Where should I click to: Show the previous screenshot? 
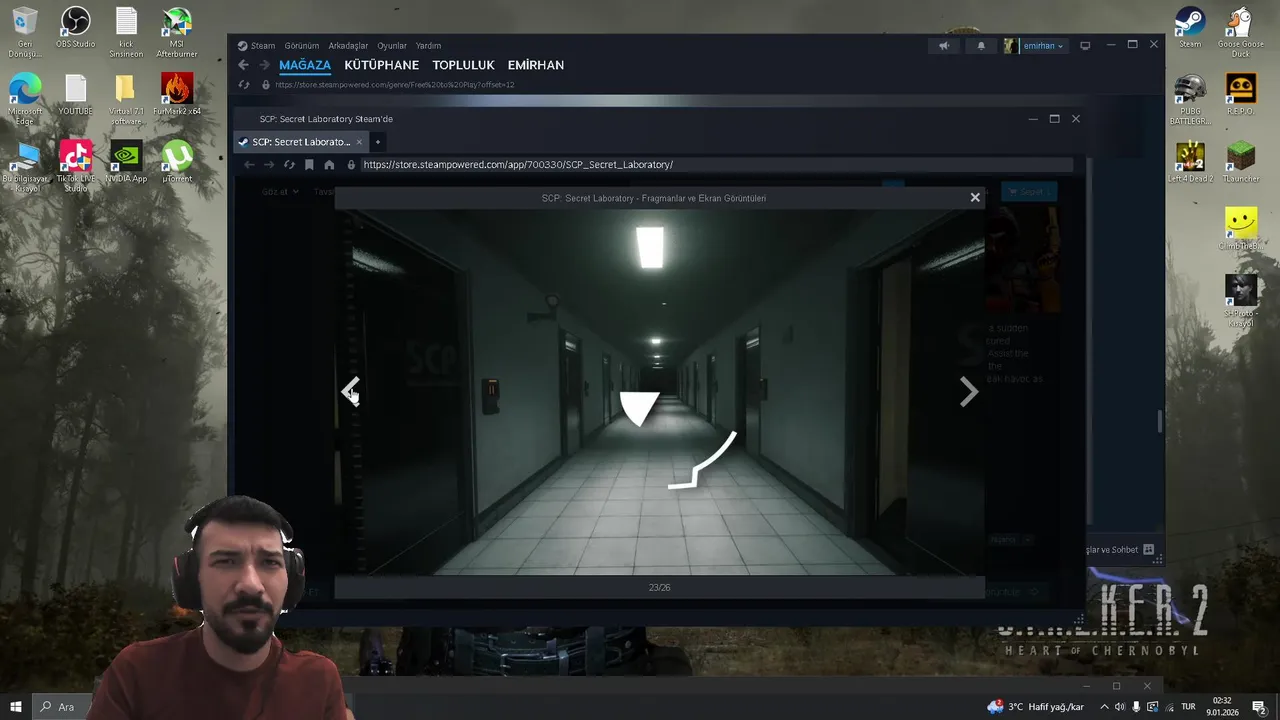tap(350, 391)
